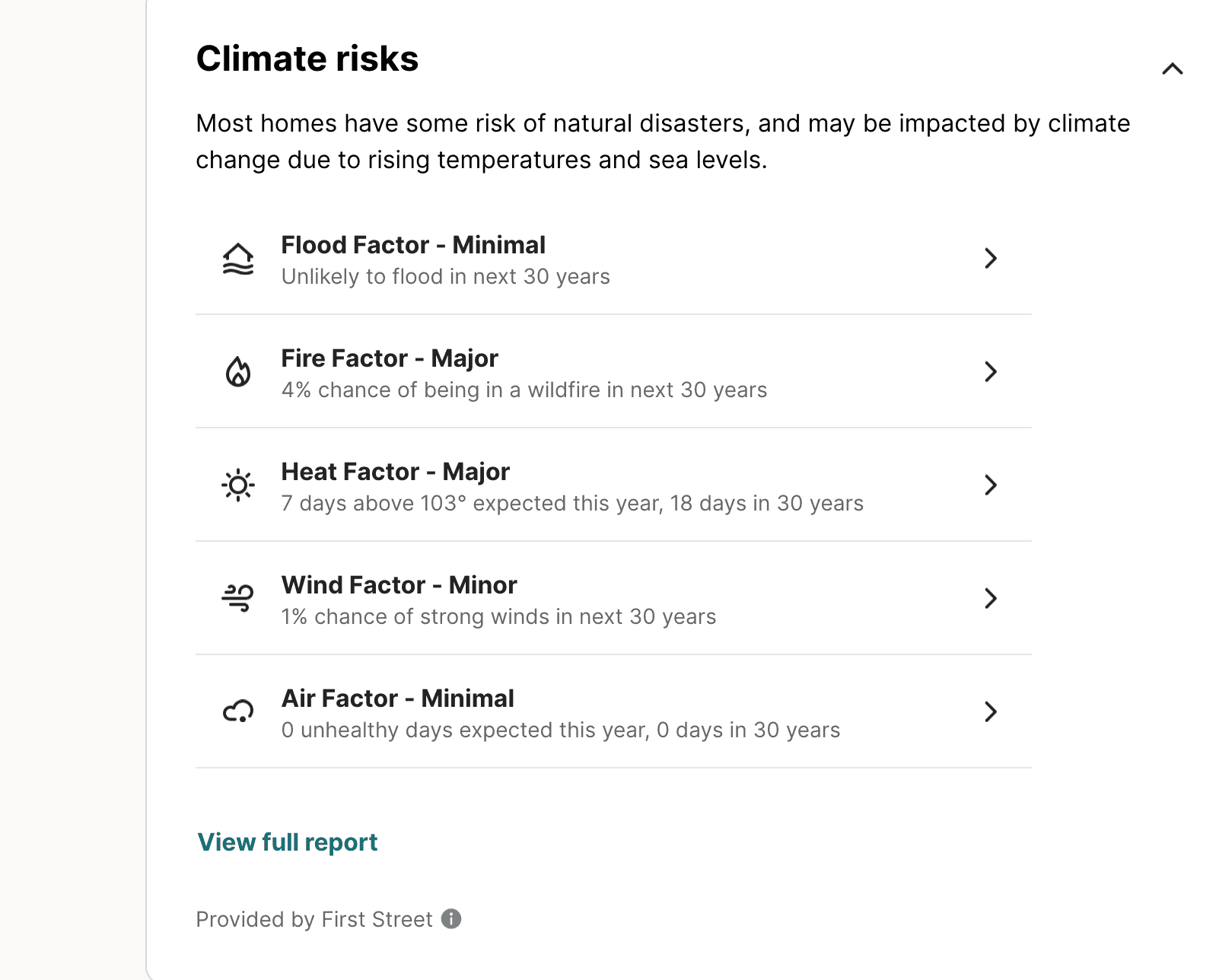Open Fire Factor - Major details
The width and height of the screenshot is (1216, 980).
[x=613, y=372]
